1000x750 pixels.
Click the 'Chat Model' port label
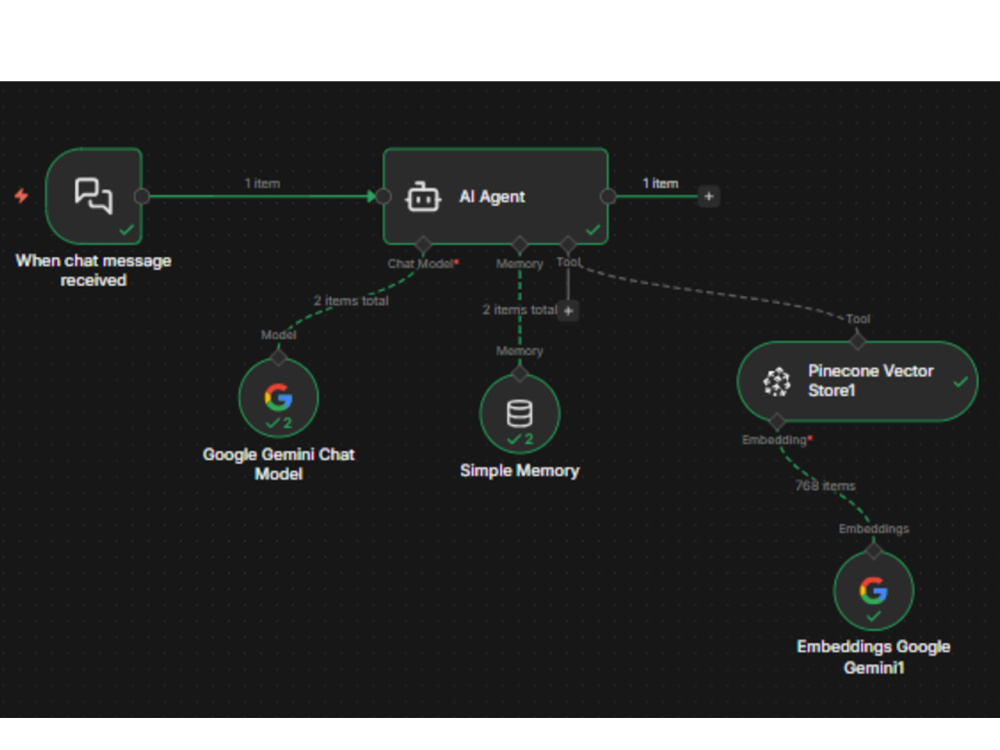[420, 264]
